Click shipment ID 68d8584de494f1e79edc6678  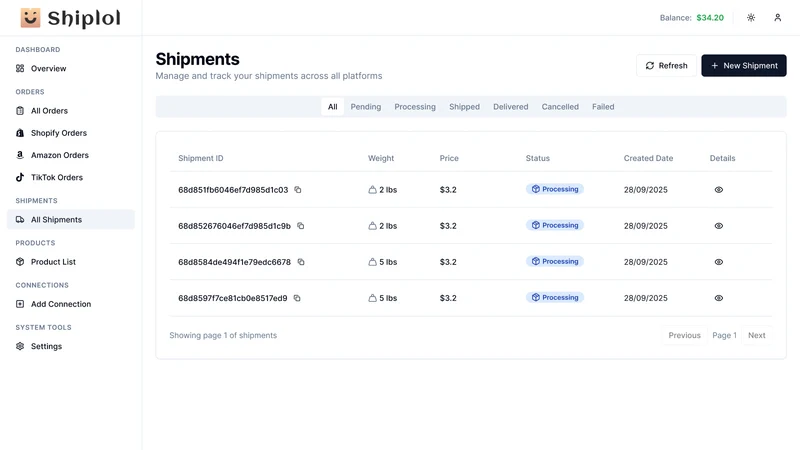point(234,262)
